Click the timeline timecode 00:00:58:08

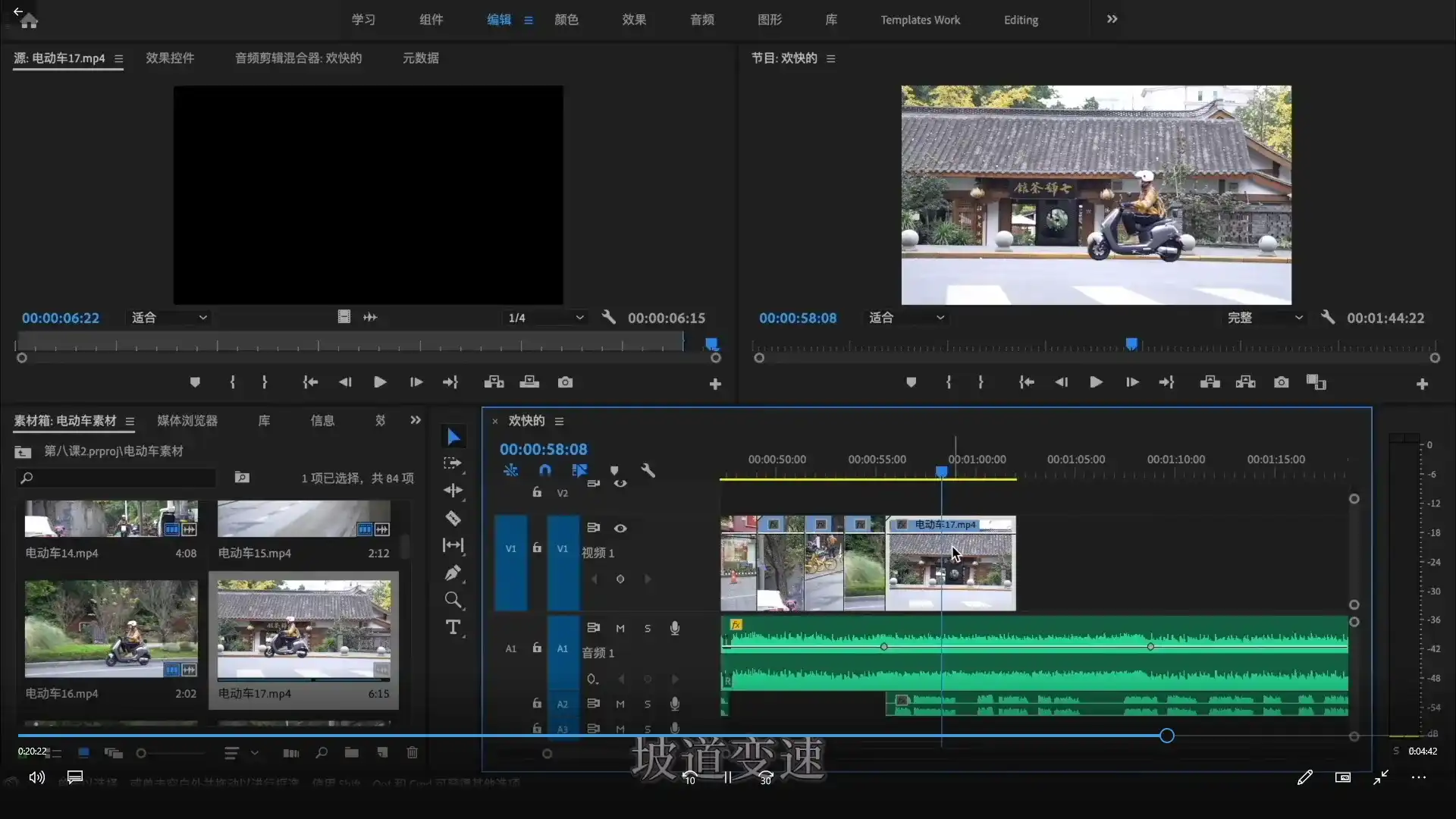543,449
